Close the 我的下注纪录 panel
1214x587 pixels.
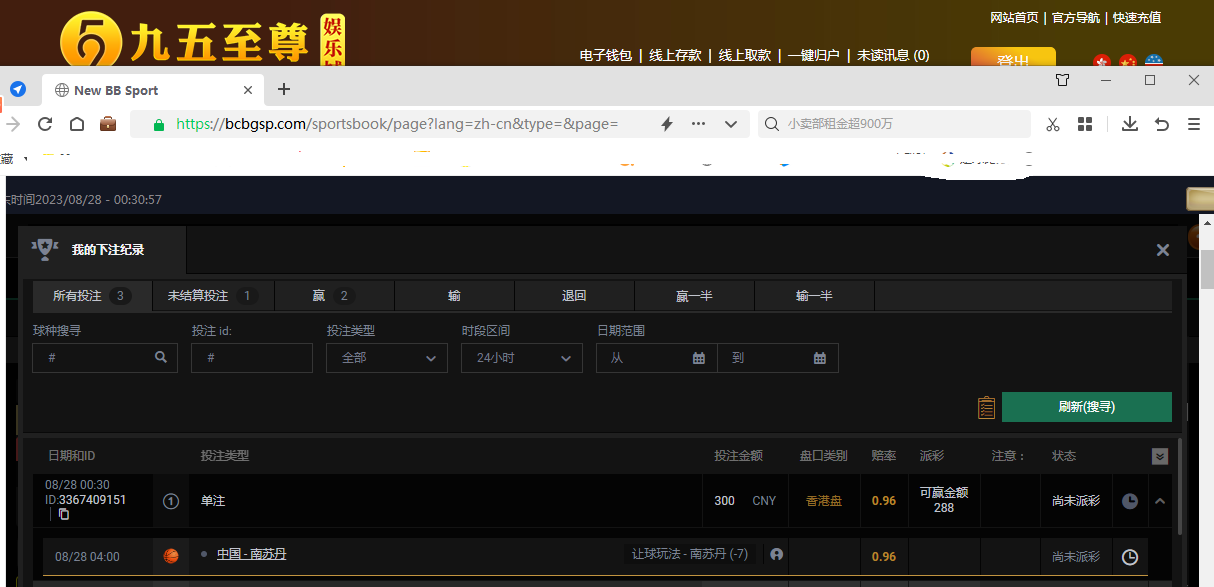tap(1163, 250)
